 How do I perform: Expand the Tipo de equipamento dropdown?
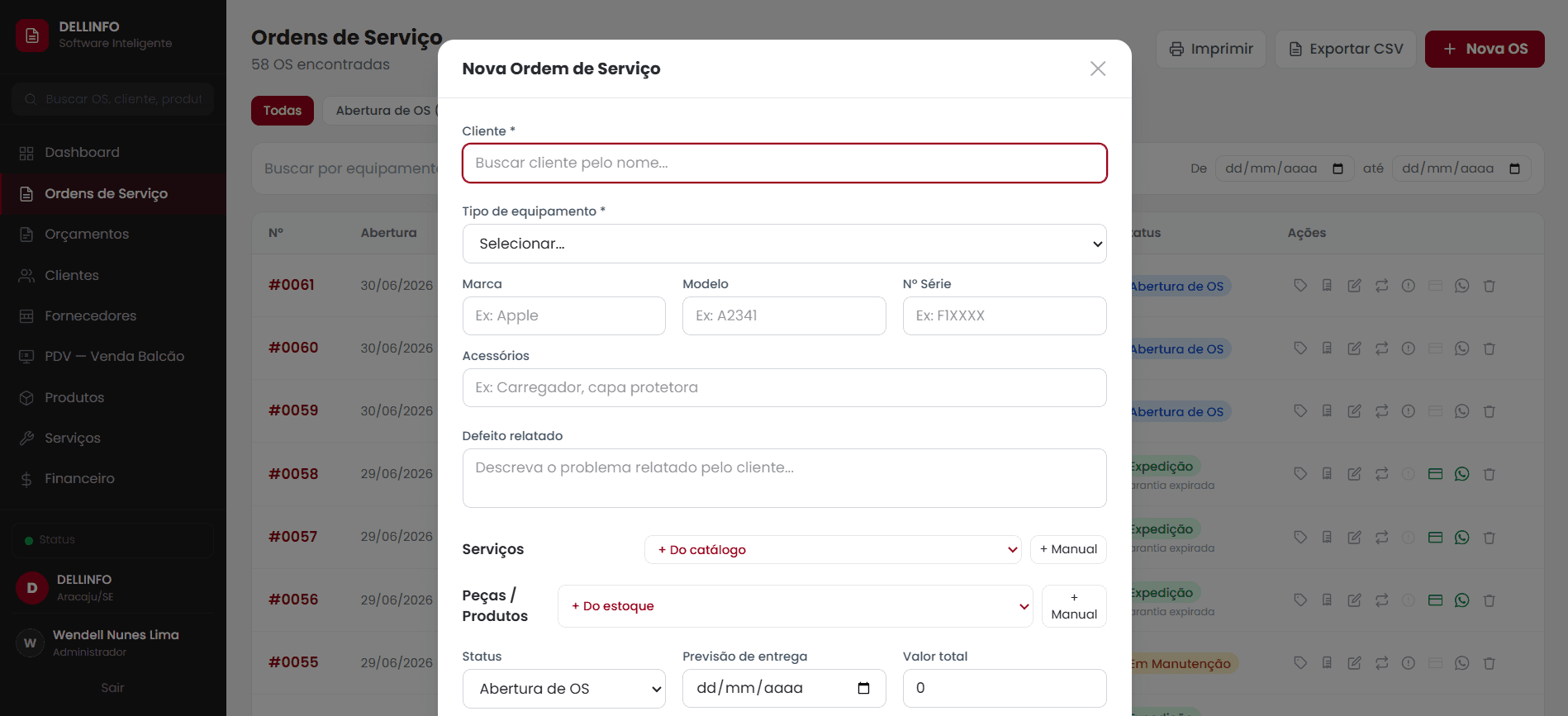pyautogui.click(x=784, y=244)
